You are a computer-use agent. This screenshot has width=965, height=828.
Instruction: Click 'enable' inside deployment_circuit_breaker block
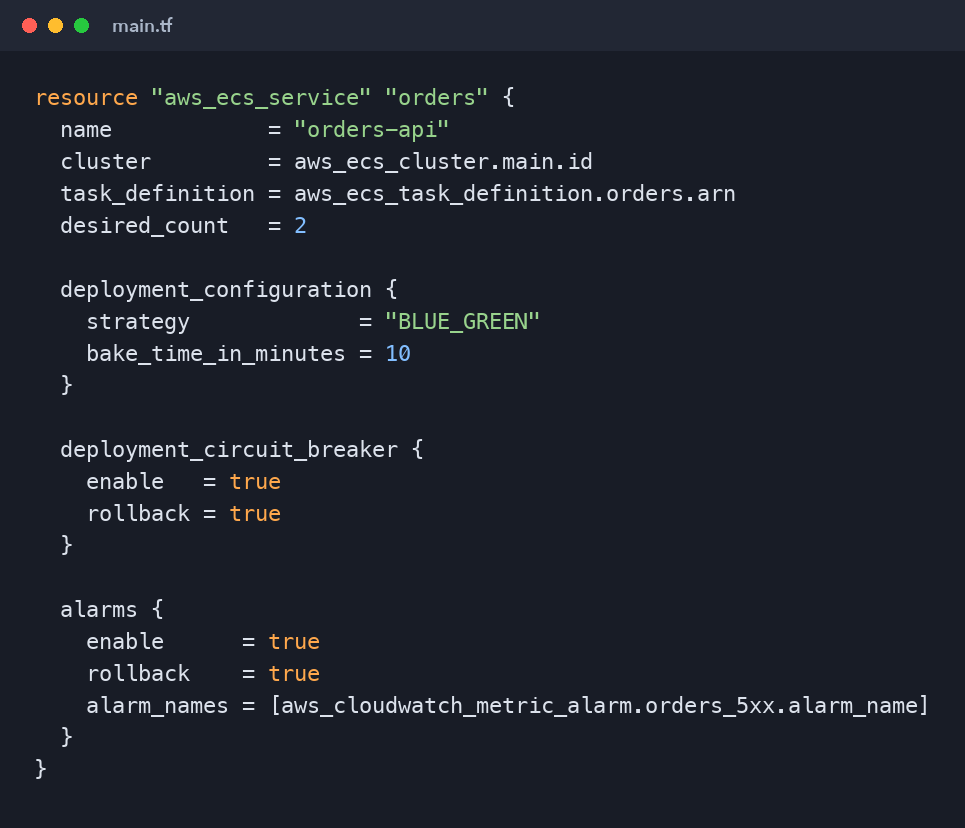coord(125,482)
